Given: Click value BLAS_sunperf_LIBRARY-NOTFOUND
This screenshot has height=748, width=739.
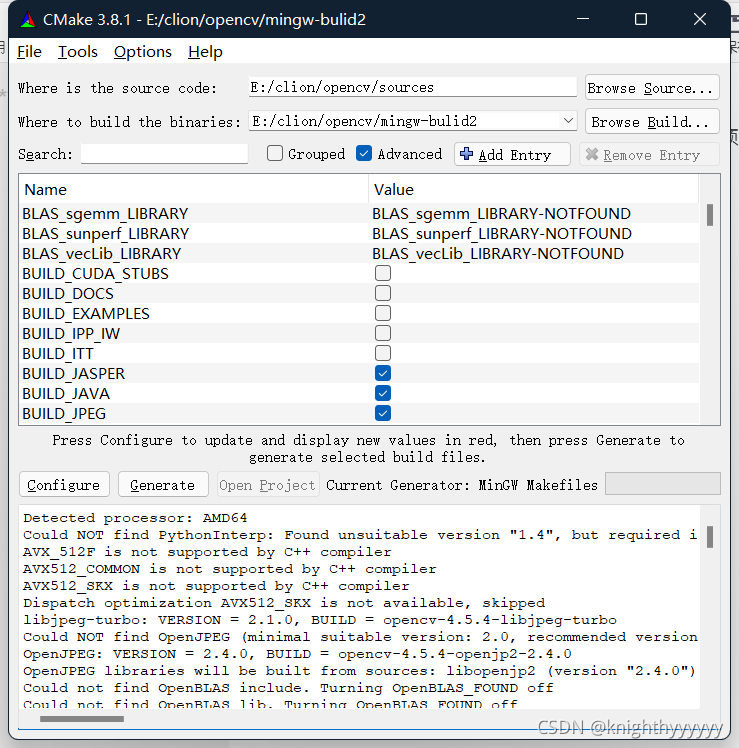Looking at the screenshot, I should tap(502, 234).
